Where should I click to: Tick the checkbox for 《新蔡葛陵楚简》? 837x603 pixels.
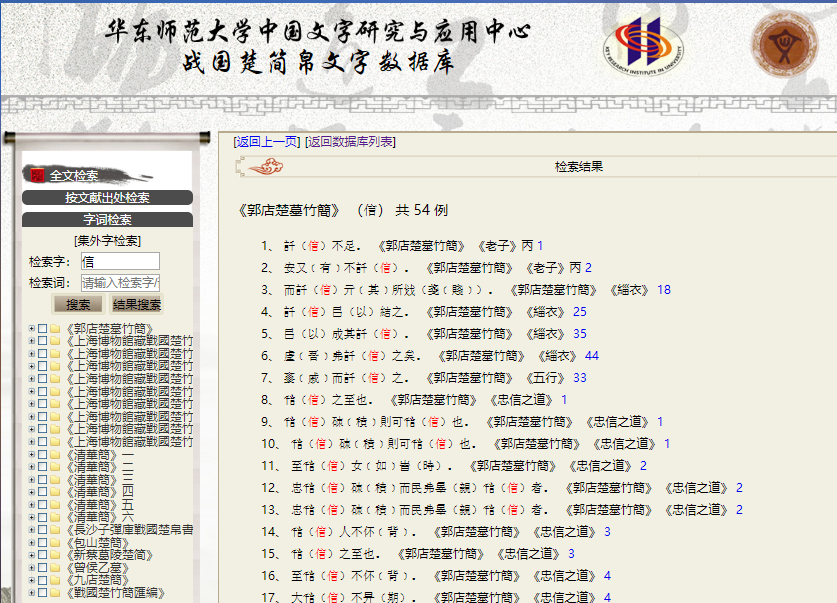tap(43, 555)
